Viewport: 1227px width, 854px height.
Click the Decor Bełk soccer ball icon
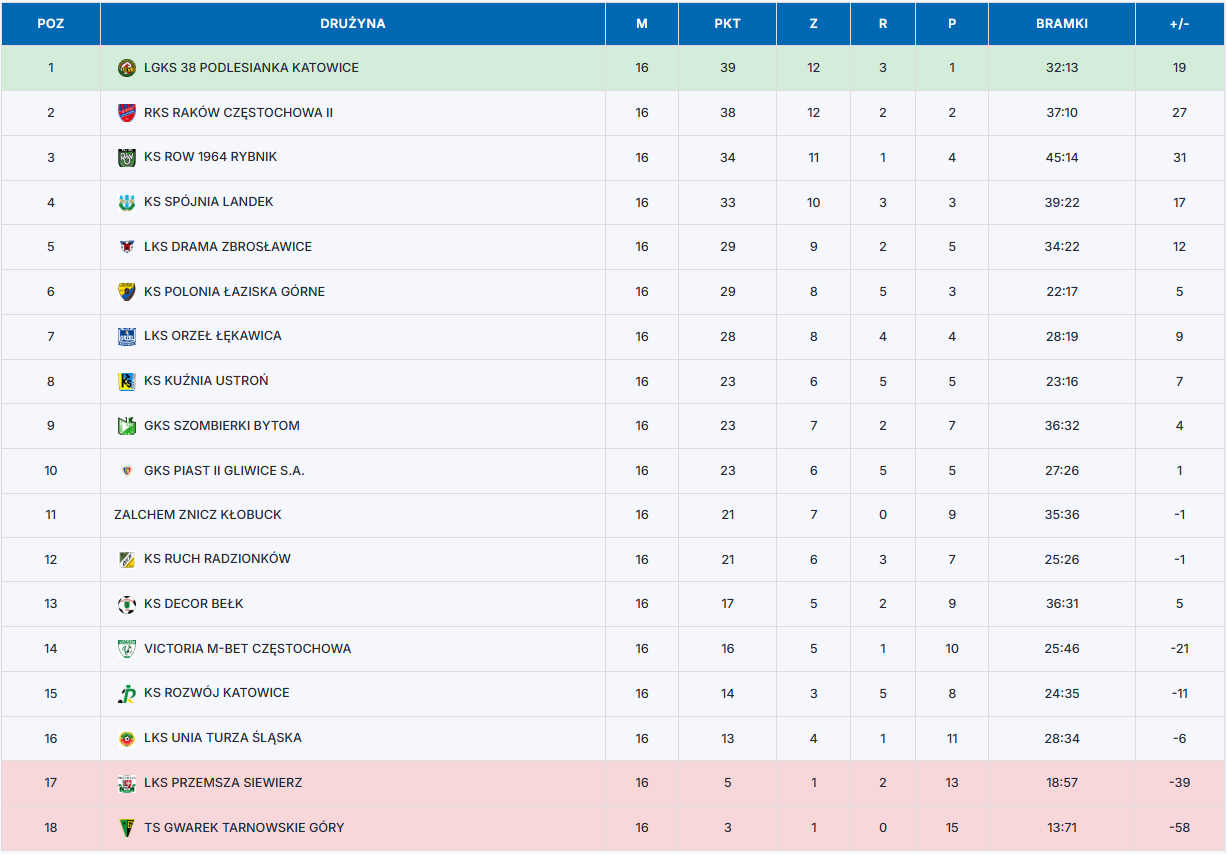pos(126,604)
